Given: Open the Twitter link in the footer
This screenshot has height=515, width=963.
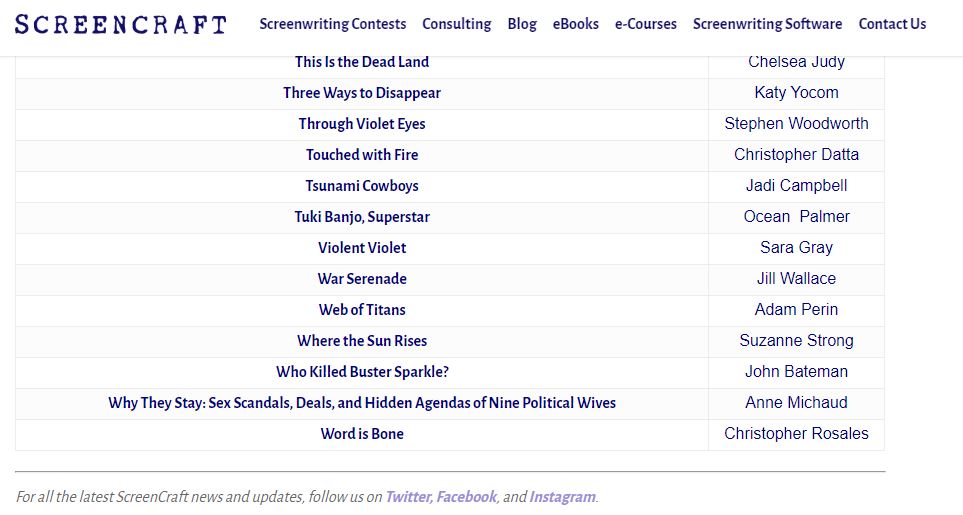Looking at the screenshot, I should click(407, 497).
